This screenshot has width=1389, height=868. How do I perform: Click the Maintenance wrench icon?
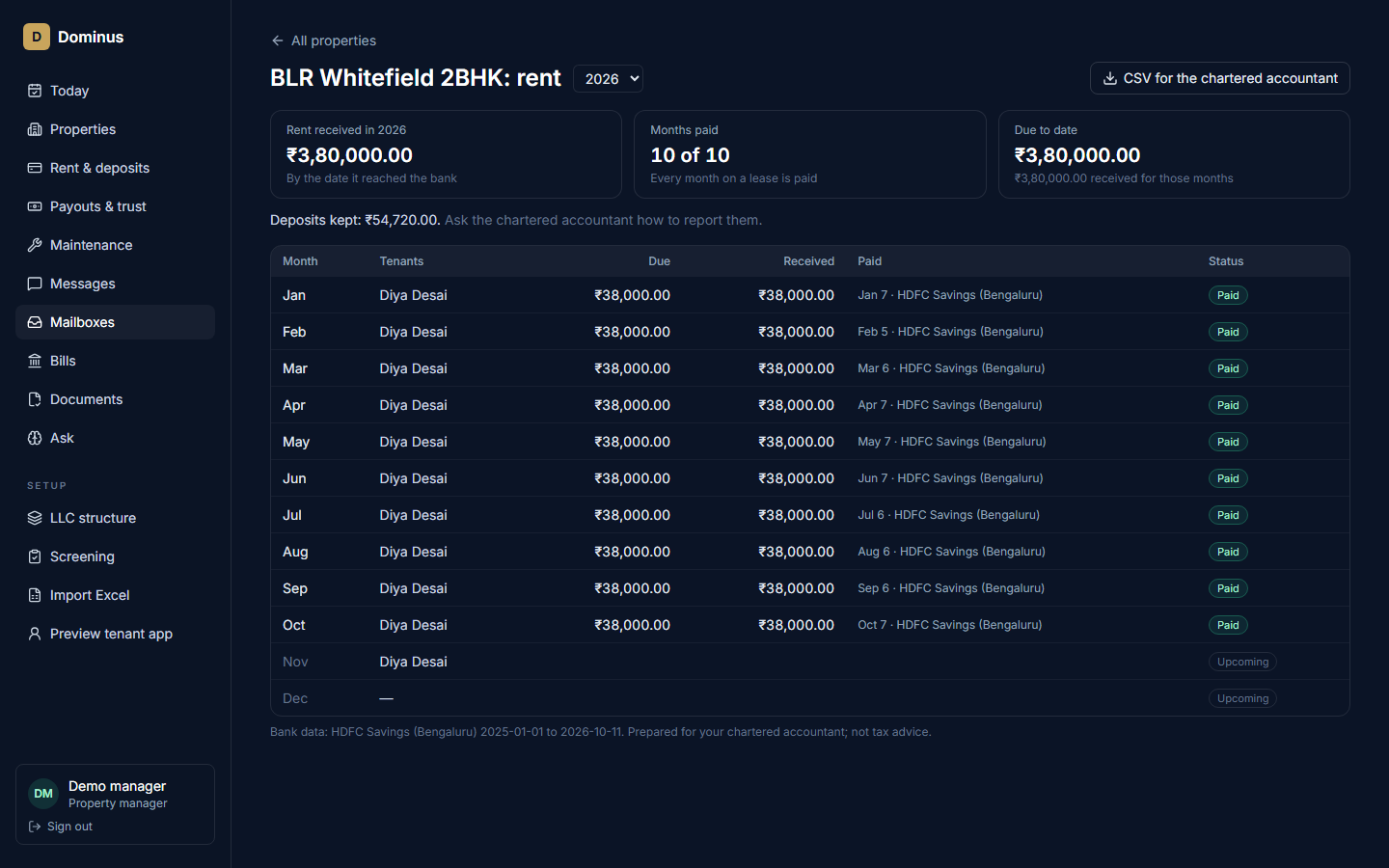35,245
